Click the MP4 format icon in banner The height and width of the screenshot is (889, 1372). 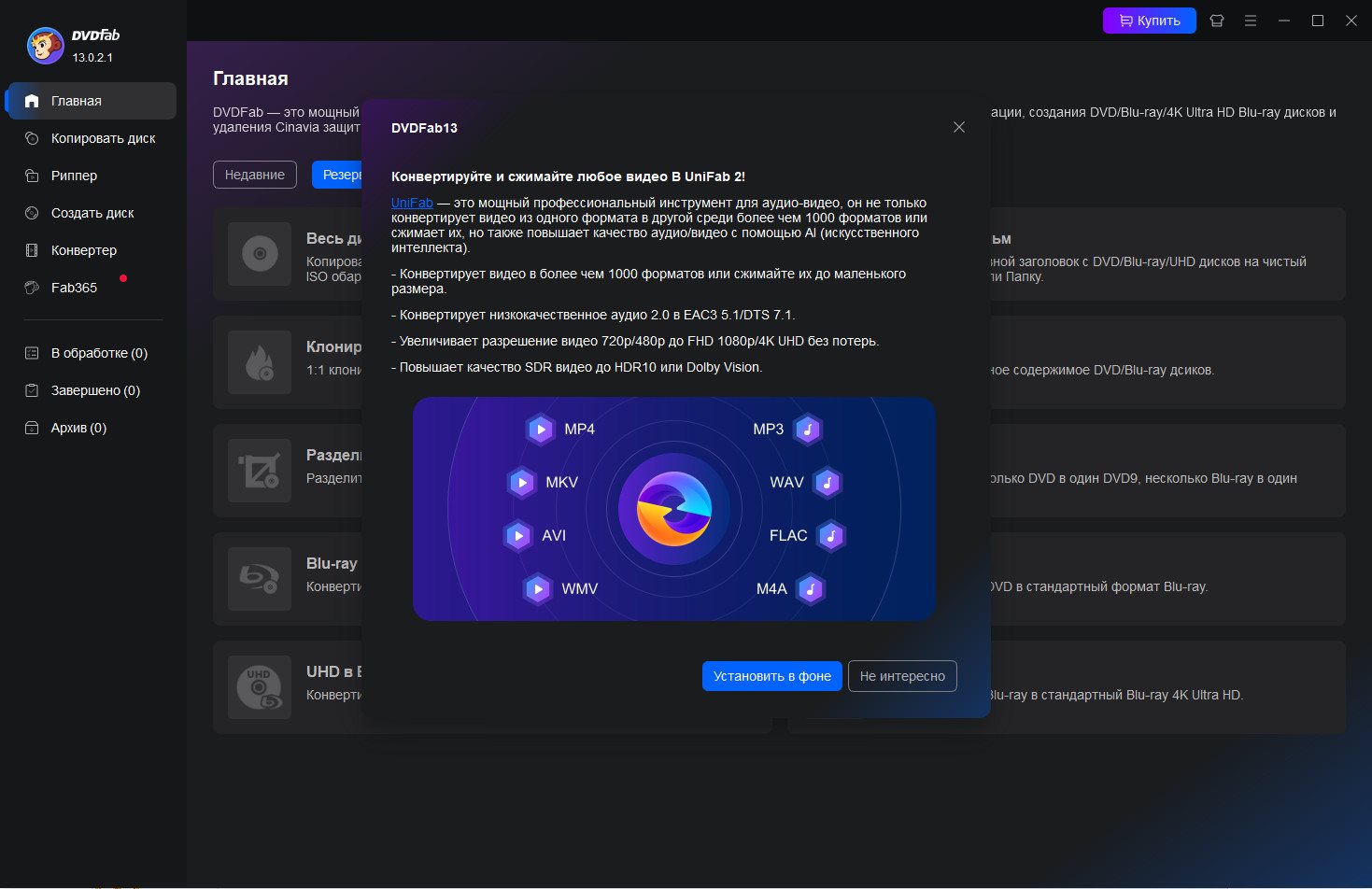540,430
